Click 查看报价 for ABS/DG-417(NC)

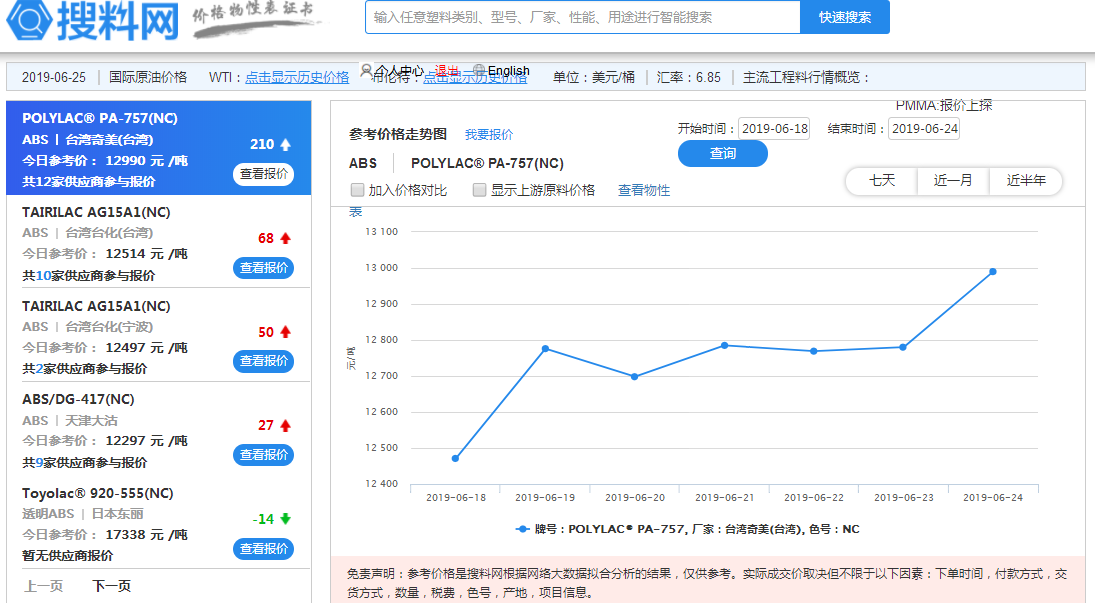263,455
